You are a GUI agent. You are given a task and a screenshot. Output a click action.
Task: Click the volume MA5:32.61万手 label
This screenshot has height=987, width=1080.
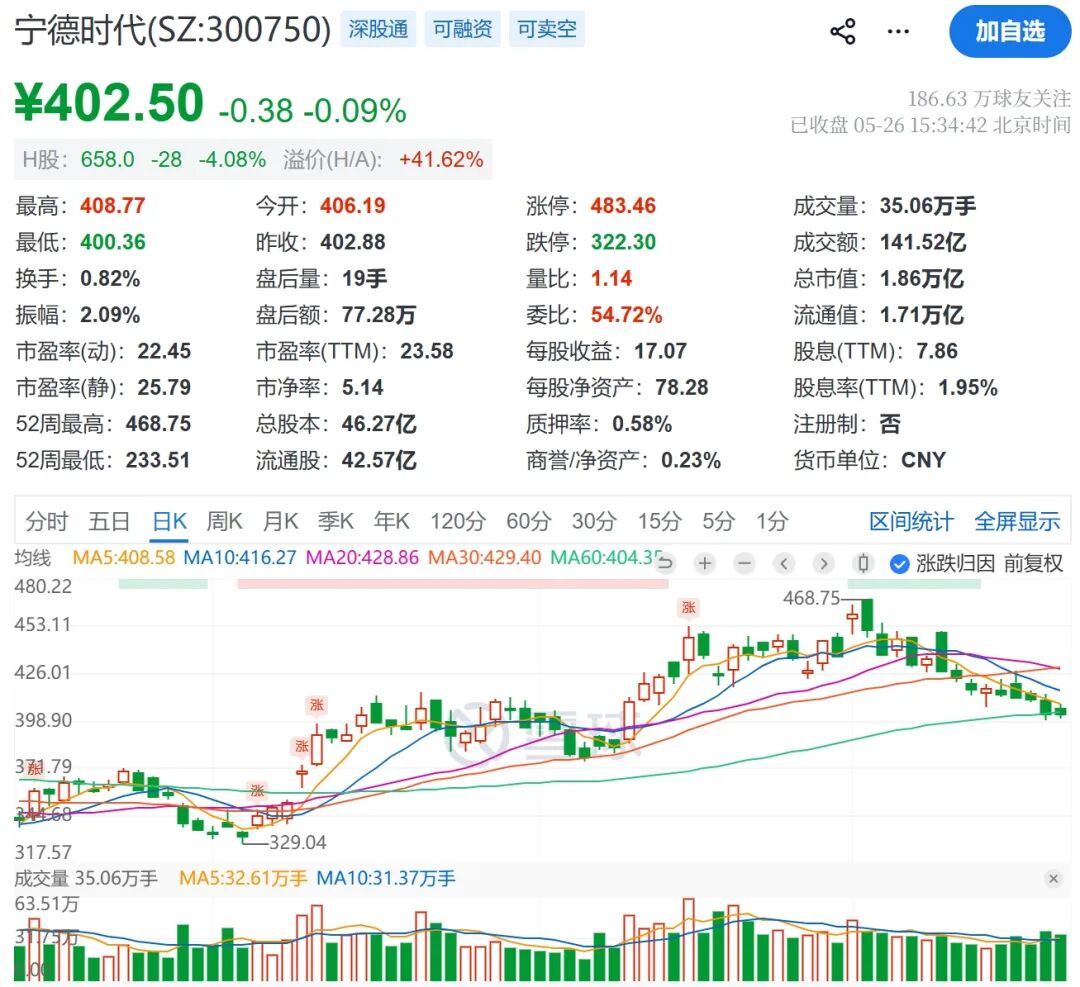(x=243, y=878)
